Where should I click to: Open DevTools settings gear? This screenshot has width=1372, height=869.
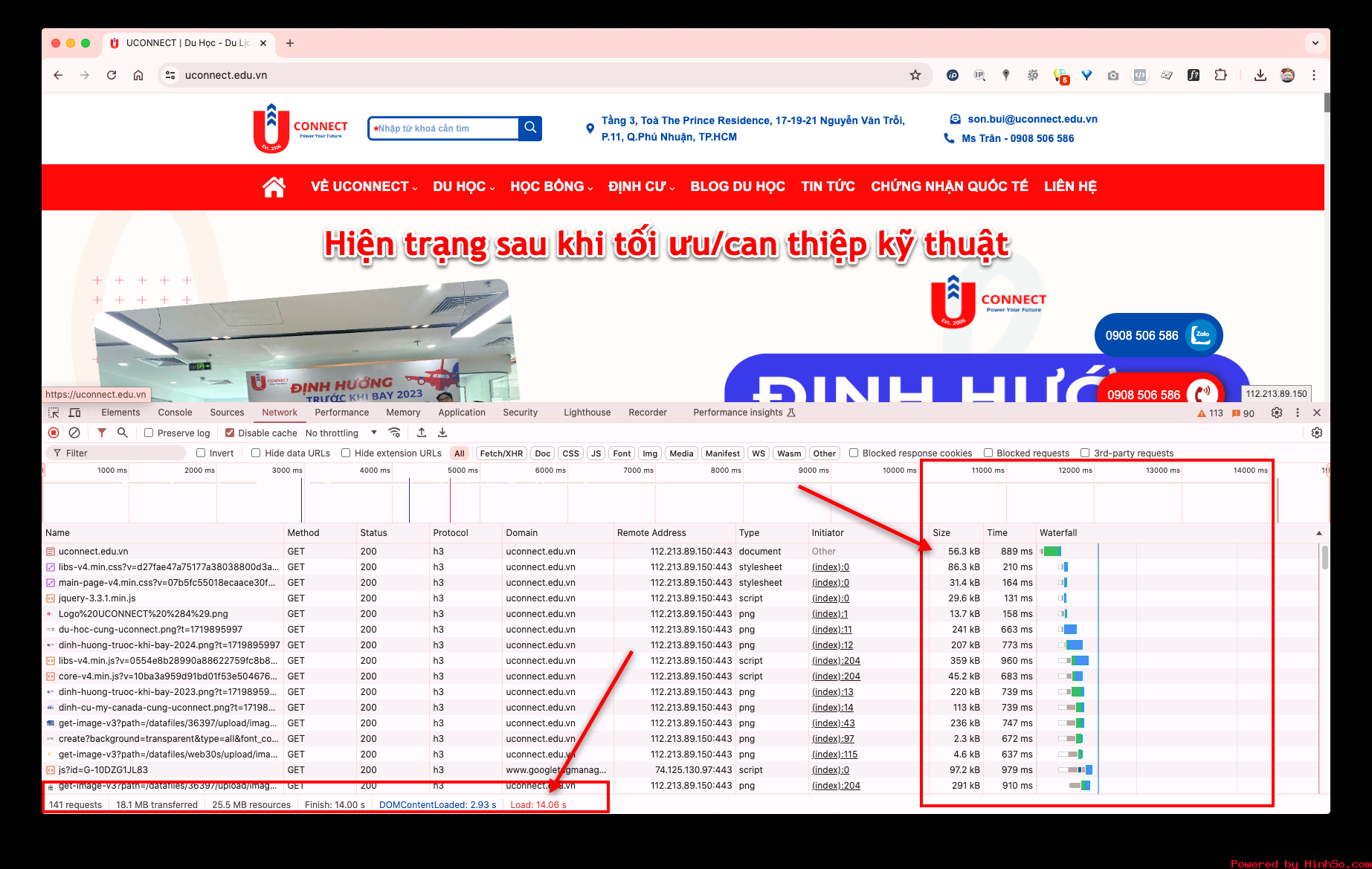[1277, 413]
